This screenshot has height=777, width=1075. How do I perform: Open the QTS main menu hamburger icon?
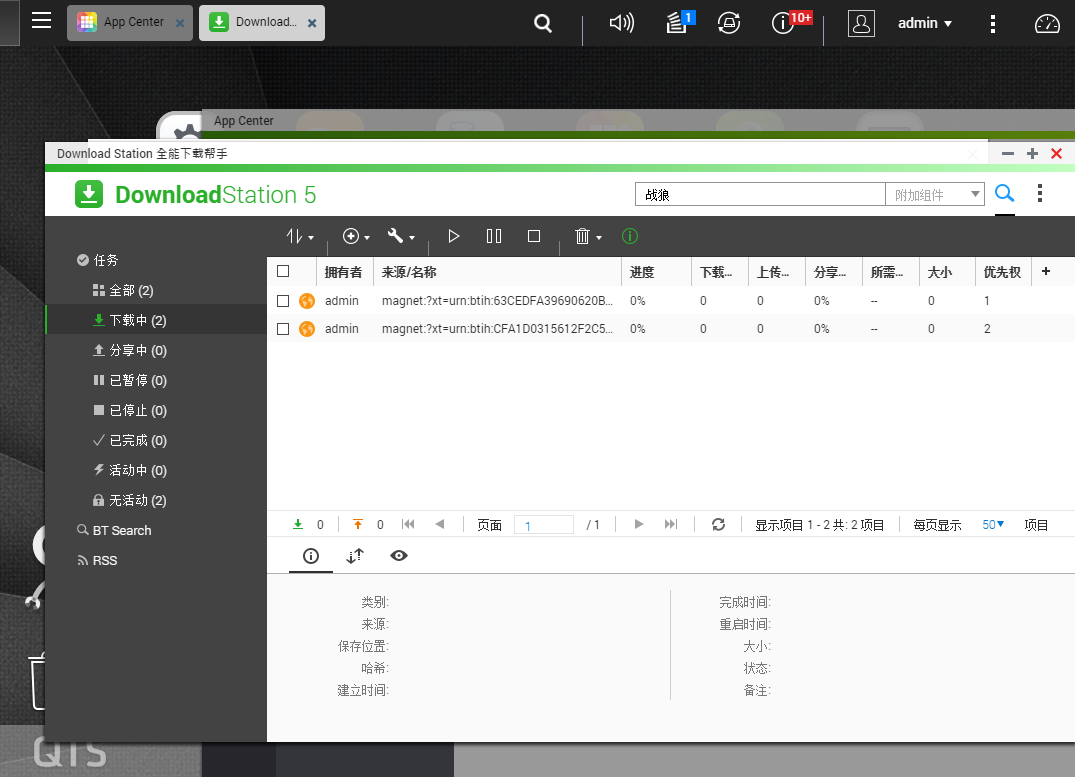click(42, 21)
